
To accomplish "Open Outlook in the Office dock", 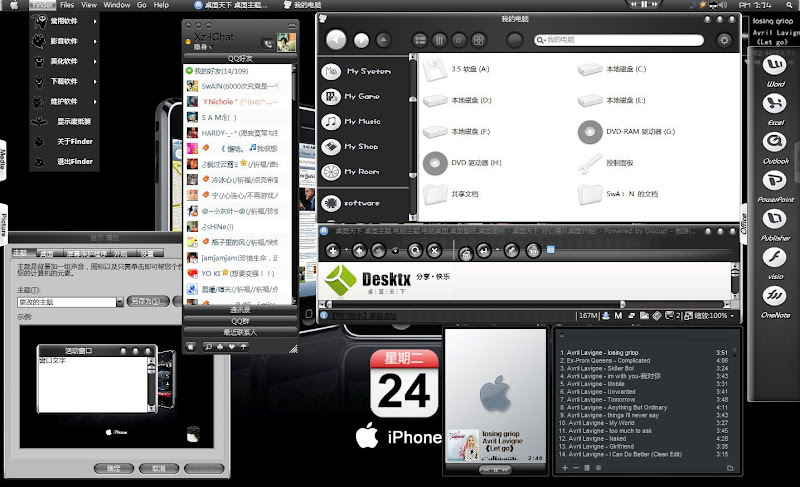I will tap(774, 142).
